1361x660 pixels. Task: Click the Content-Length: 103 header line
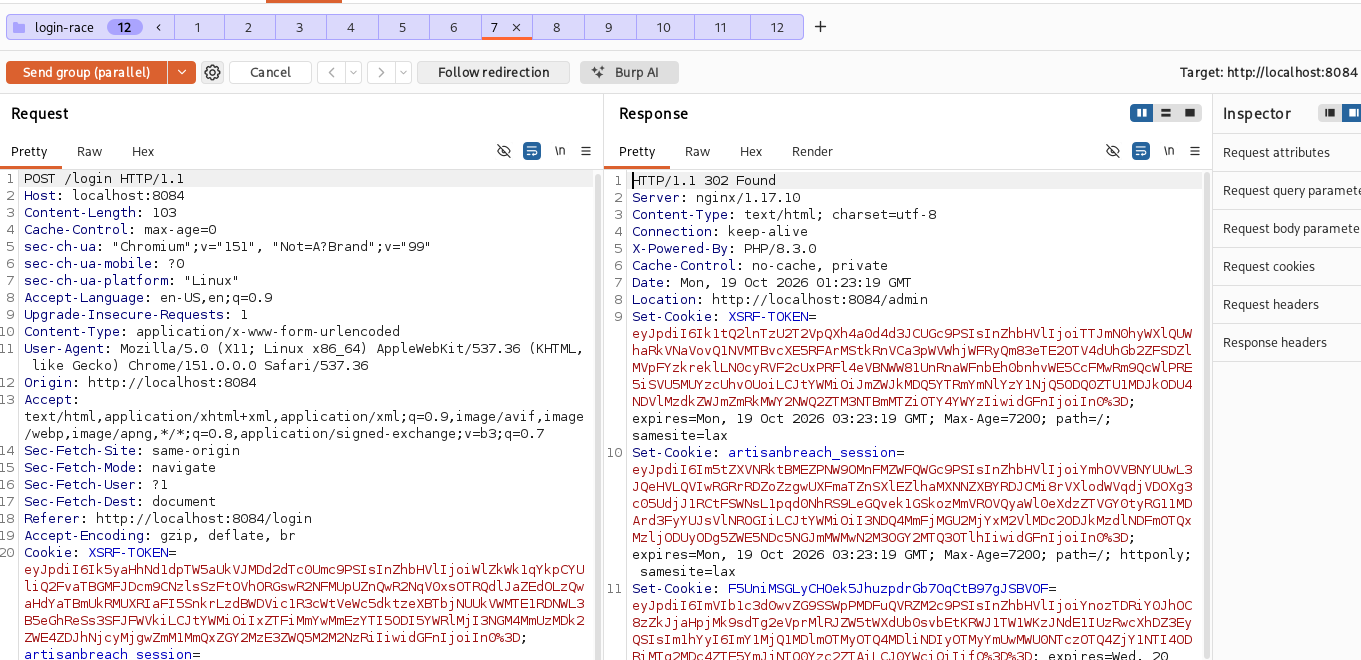100,213
